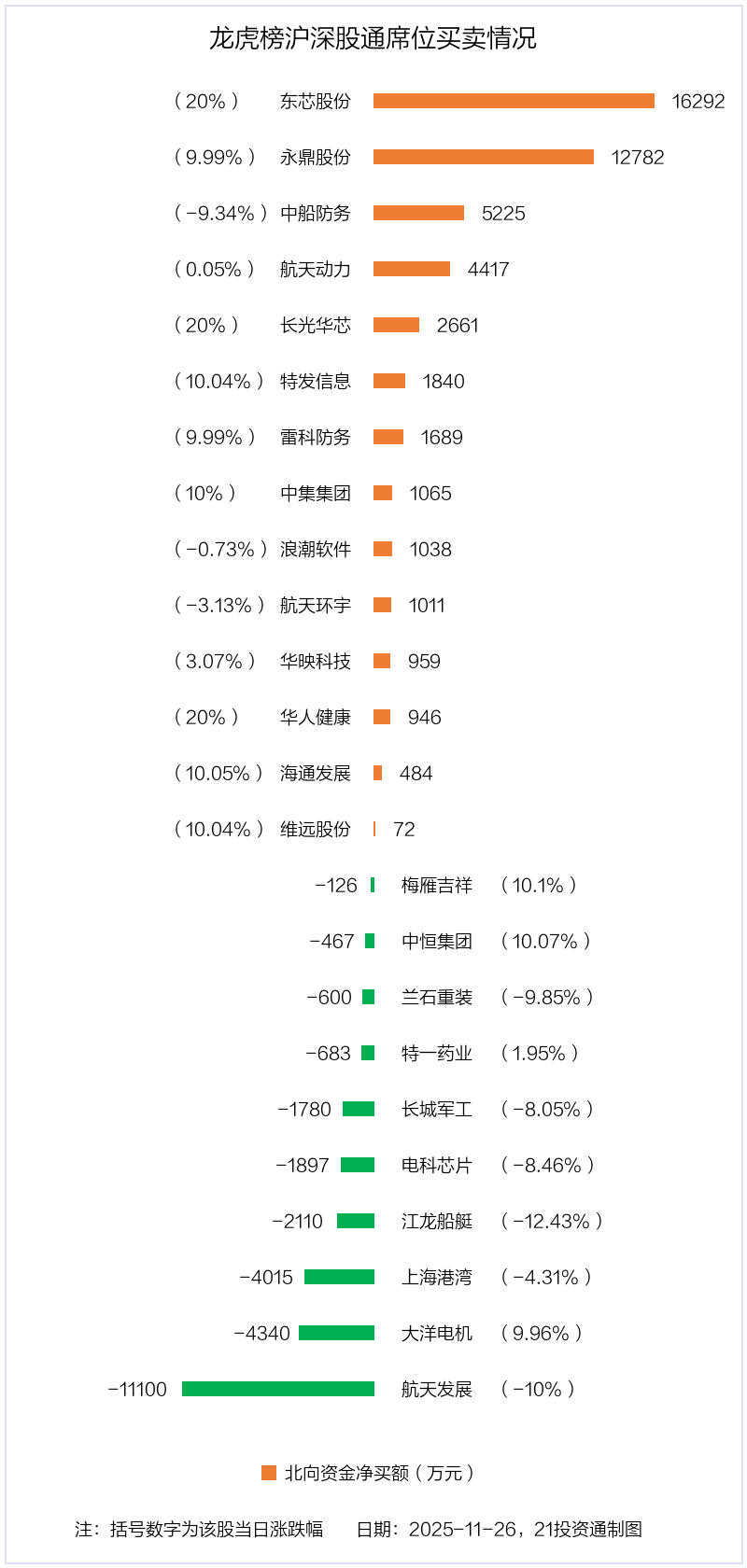Click the orange legend swatch
This screenshot has height=1568, width=747.
[x=269, y=1473]
